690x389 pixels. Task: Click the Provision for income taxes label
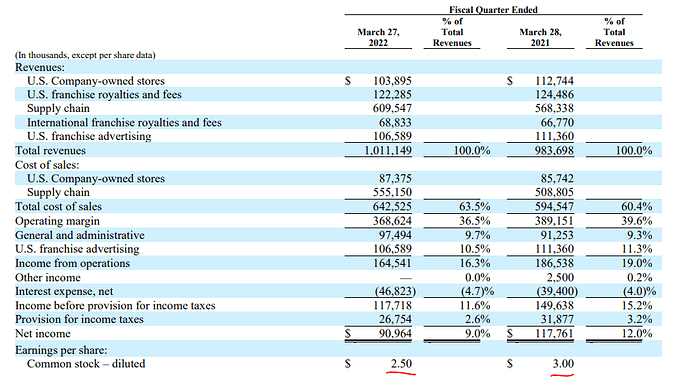click(79, 319)
